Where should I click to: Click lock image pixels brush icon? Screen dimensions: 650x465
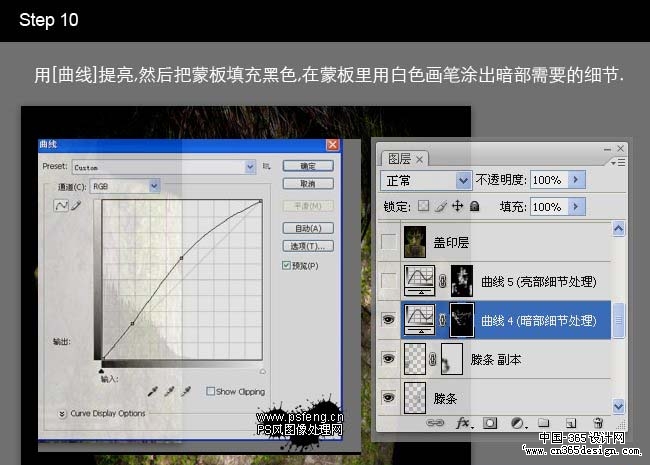point(441,206)
